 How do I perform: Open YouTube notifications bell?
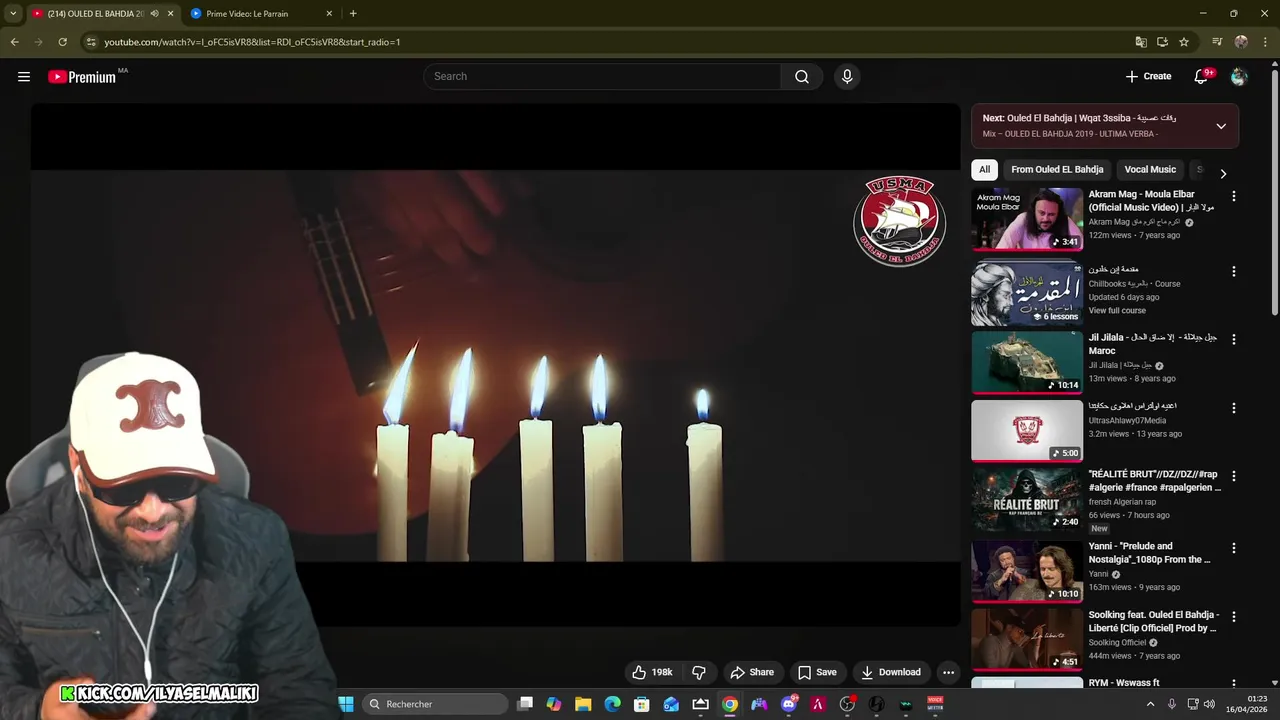coord(1203,76)
